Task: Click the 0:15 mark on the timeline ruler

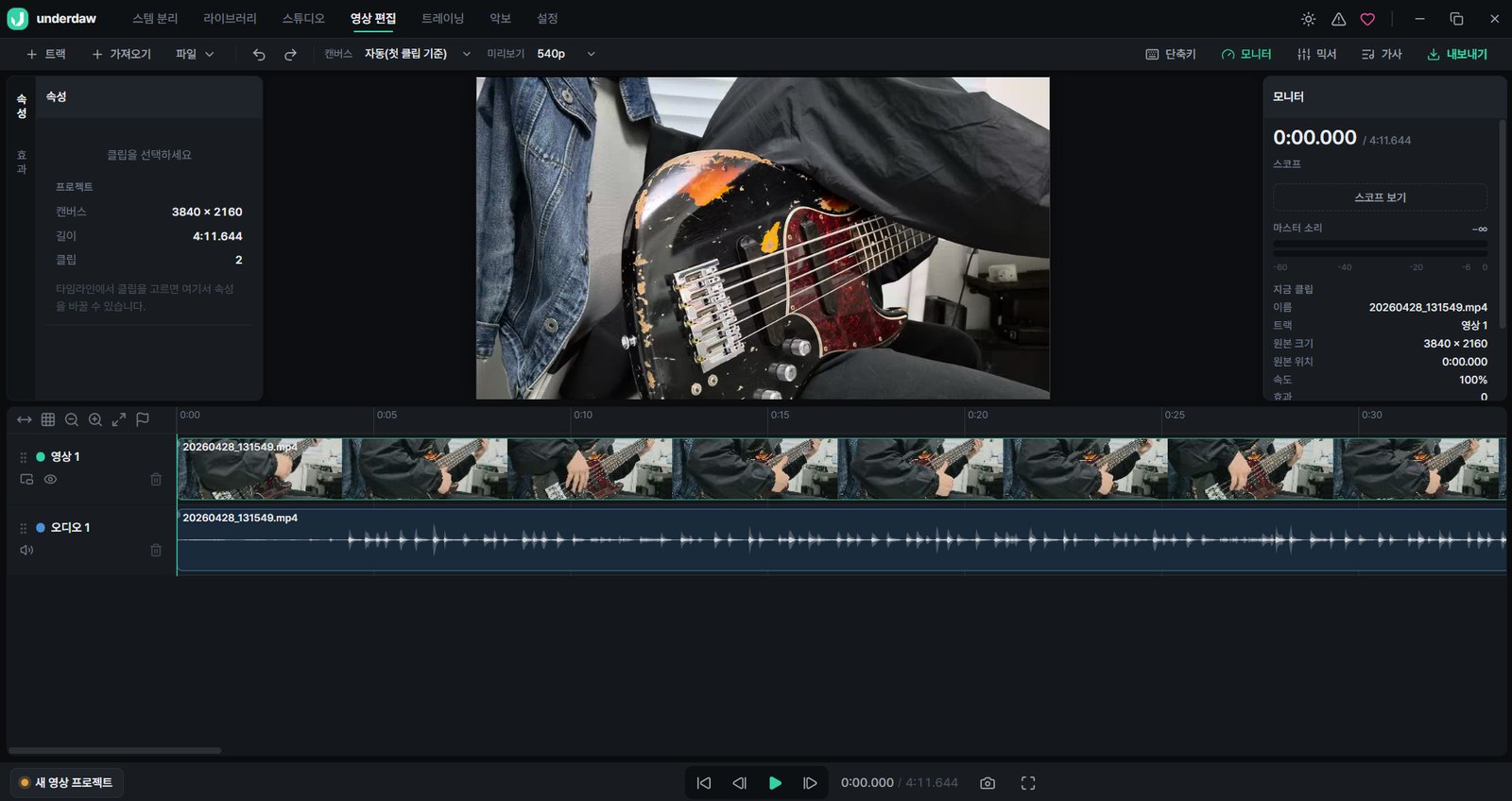Action: [780, 416]
